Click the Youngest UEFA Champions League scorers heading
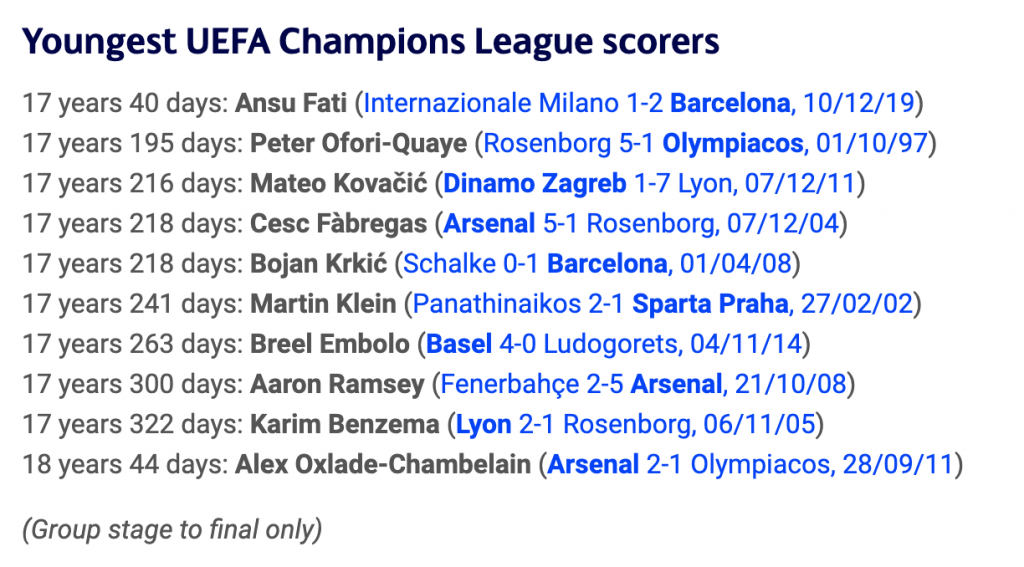 (370, 42)
